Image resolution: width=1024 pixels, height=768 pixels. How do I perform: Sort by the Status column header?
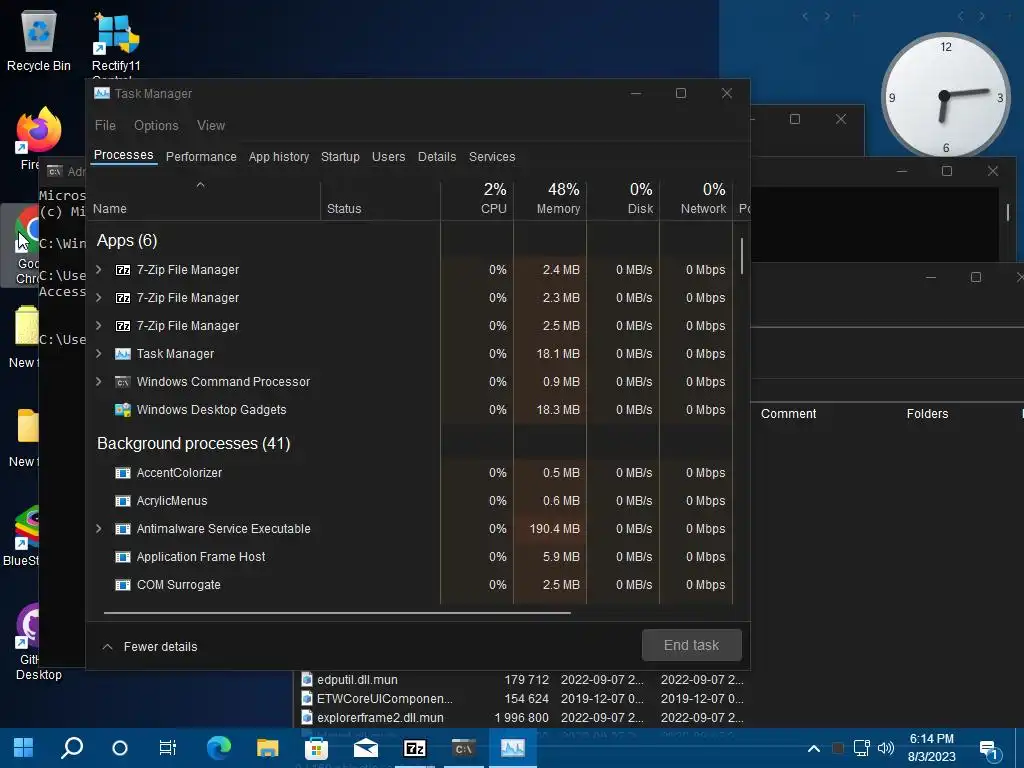(381, 200)
